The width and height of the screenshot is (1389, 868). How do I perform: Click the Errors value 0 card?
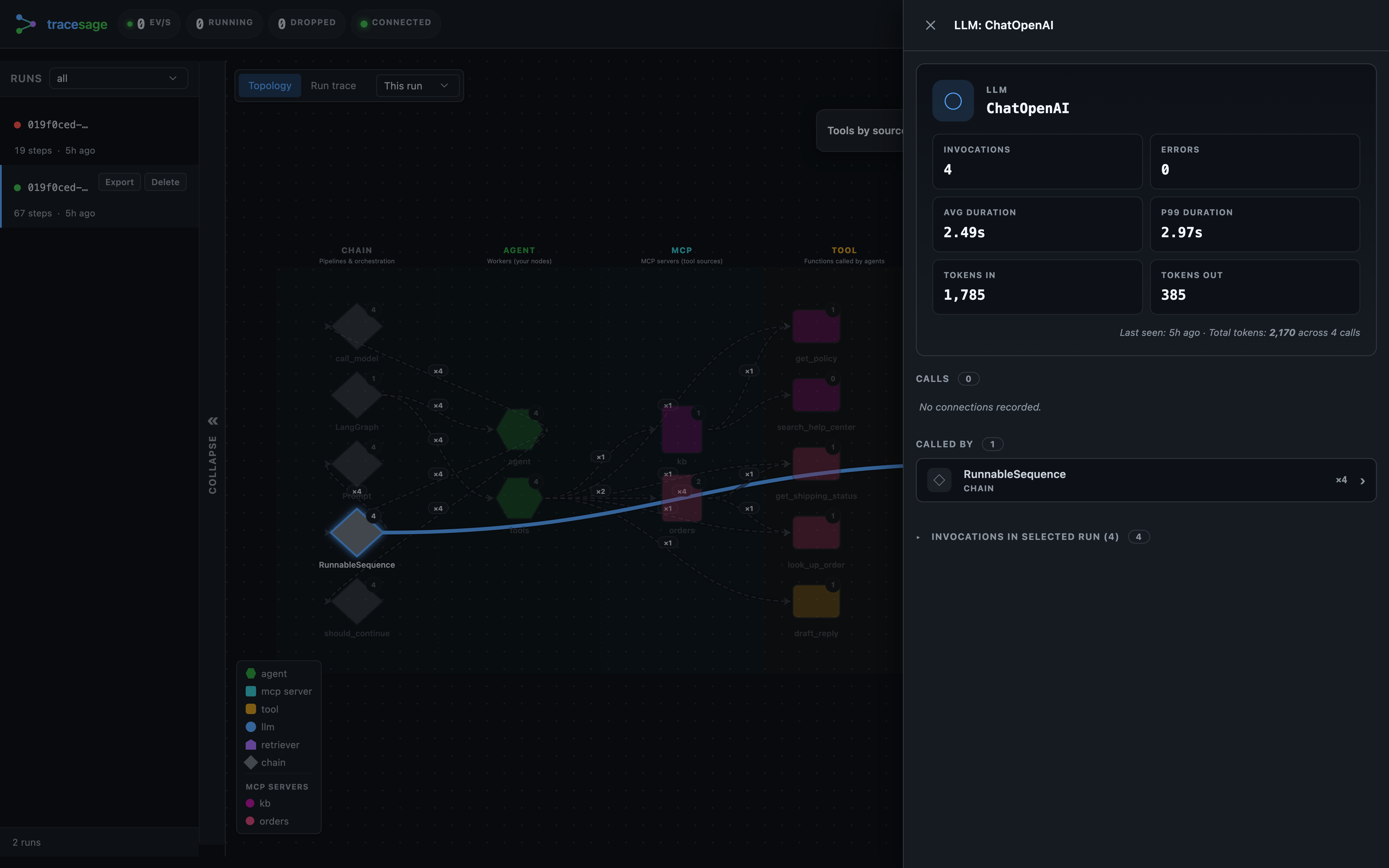tap(1255, 161)
